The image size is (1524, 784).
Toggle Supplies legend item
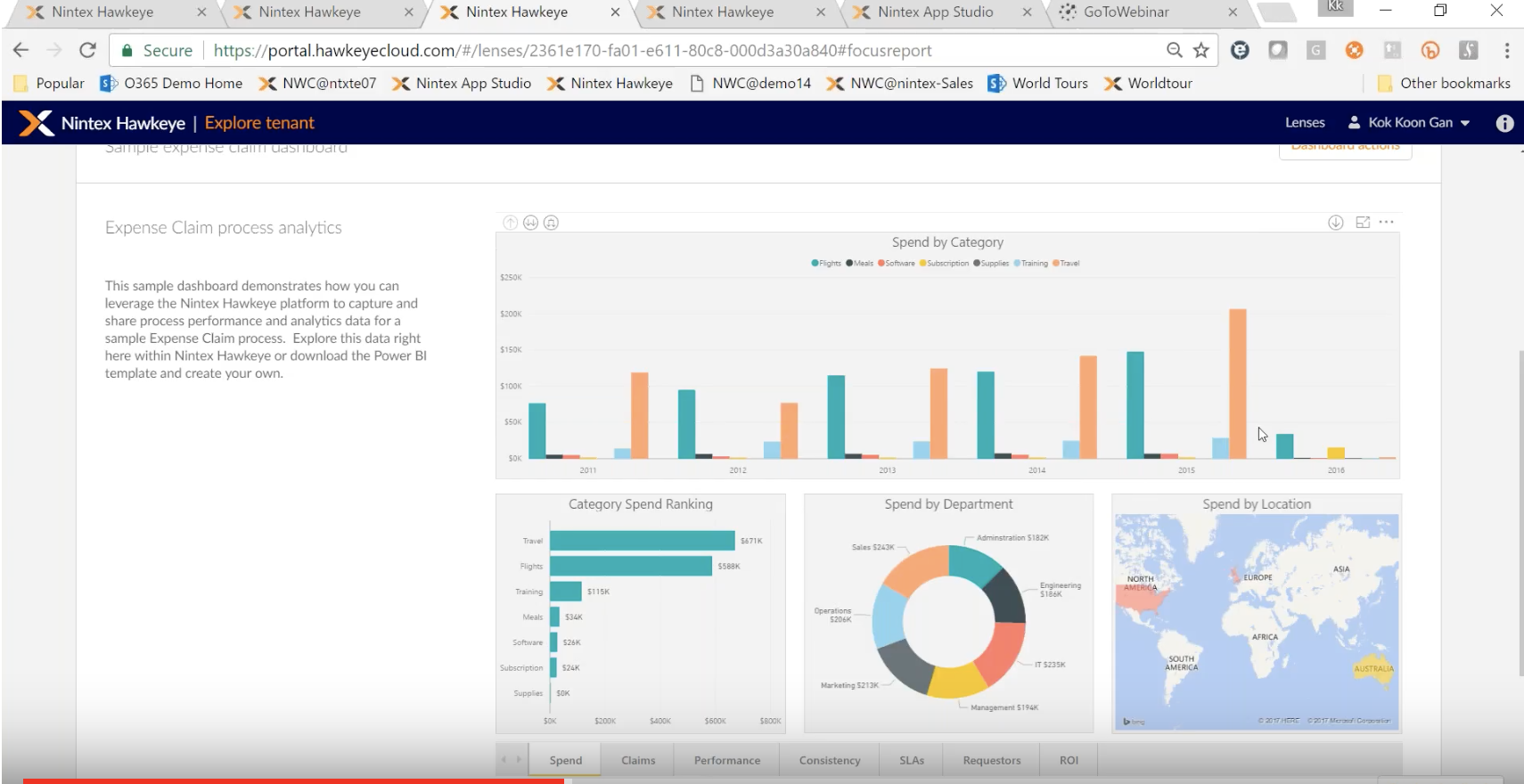point(991,263)
